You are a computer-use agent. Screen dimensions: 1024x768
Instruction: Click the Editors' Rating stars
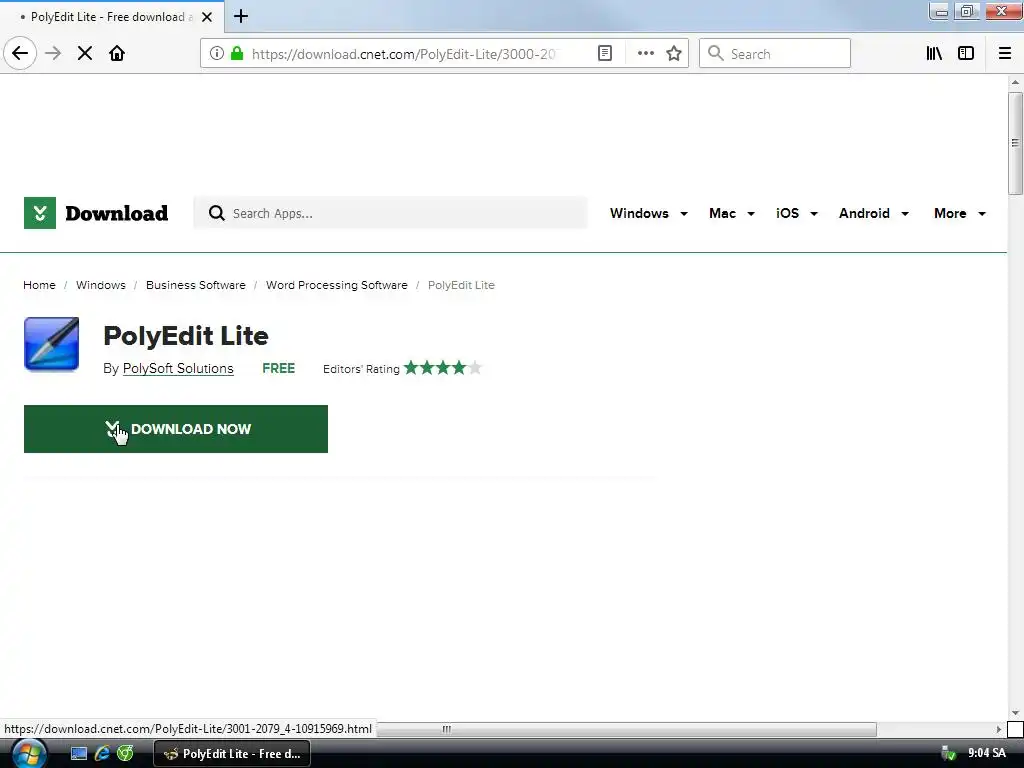pyautogui.click(x=443, y=368)
